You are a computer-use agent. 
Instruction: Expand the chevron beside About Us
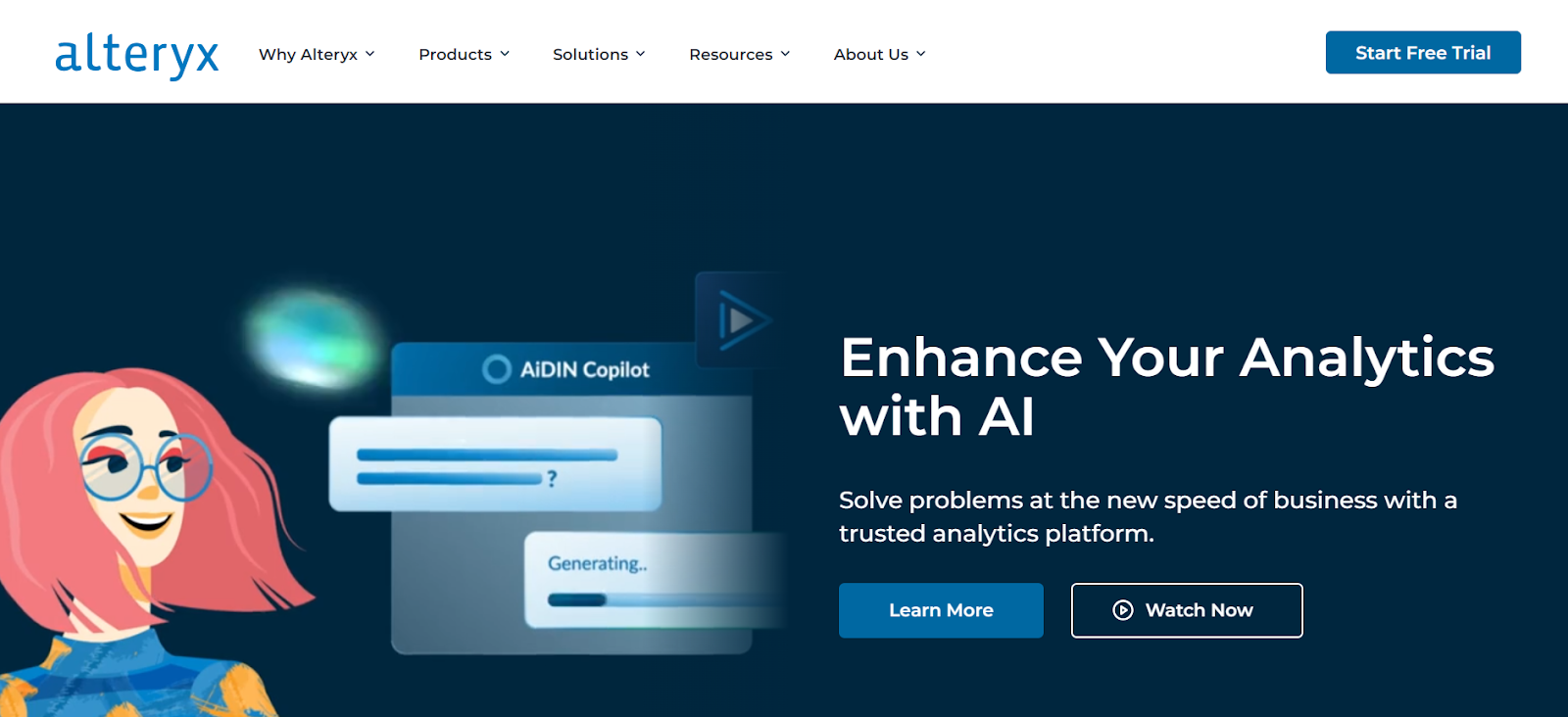pos(921,54)
